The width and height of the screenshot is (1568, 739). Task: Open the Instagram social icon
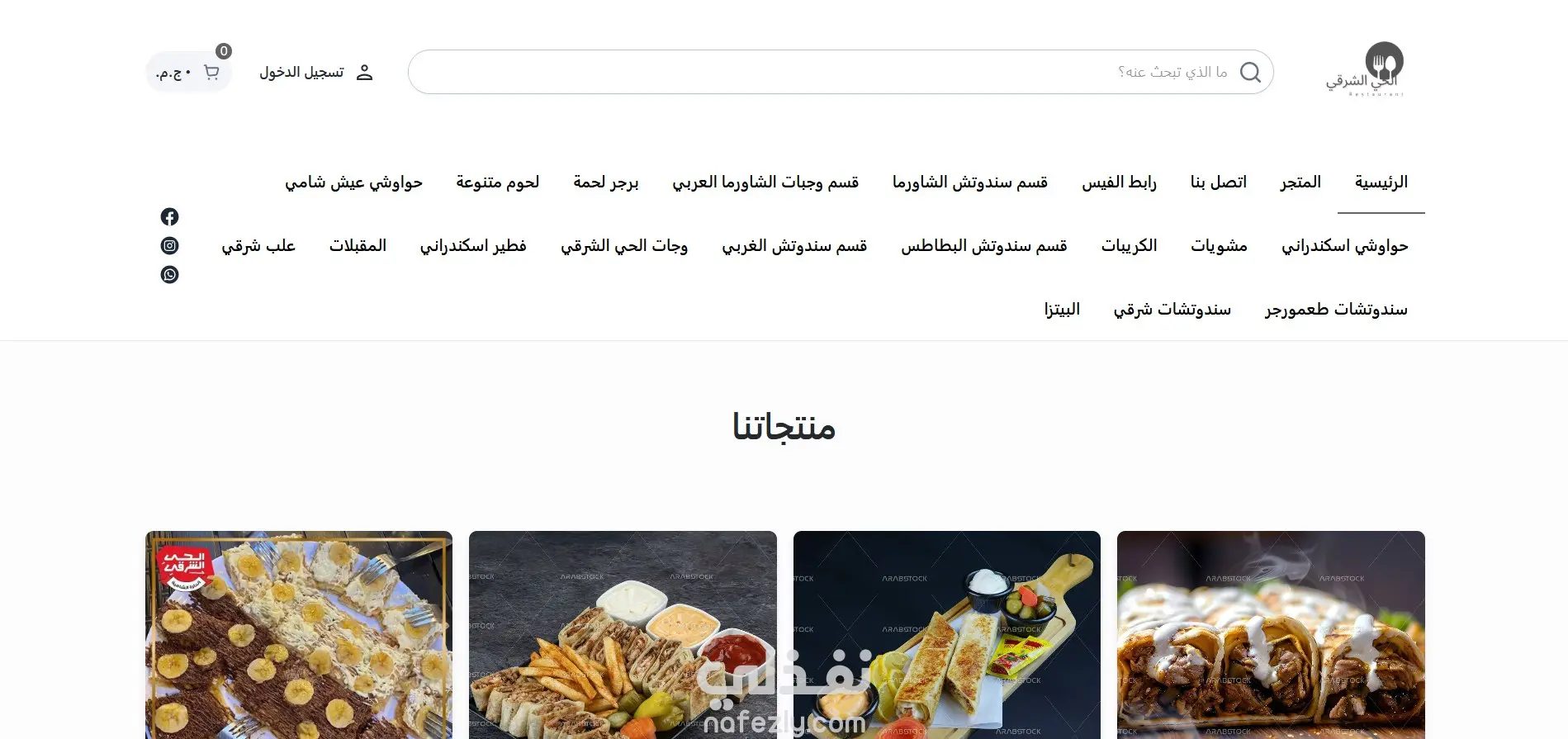[x=169, y=246]
